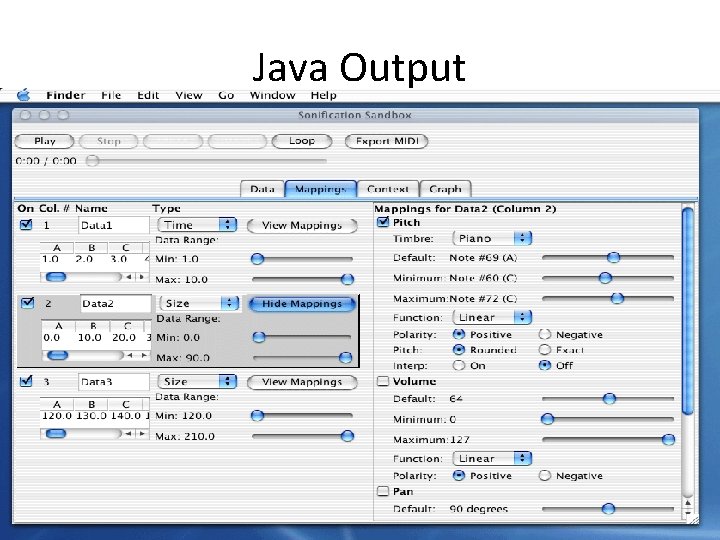Select Rounded pitch option
720x540 pixels.
coord(459,350)
